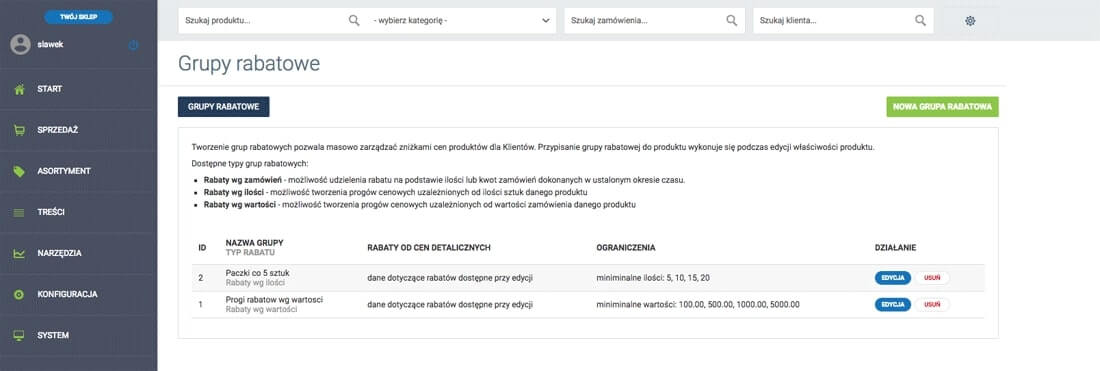Click the 'DZIAŁANIE' column header
Screen dimensions: 1100x371
(896, 248)
